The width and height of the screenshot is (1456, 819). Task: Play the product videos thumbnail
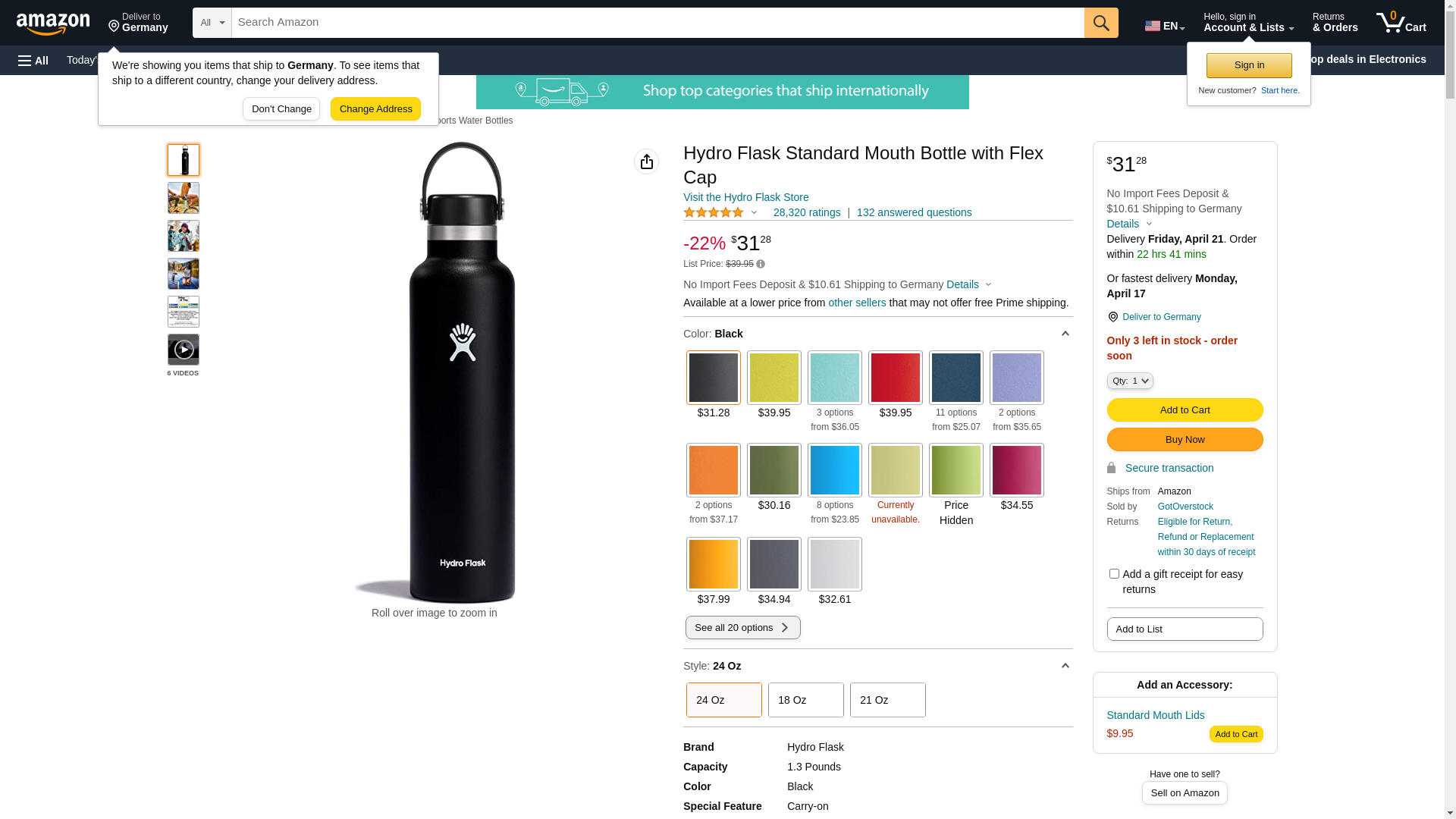coord(184,350)
